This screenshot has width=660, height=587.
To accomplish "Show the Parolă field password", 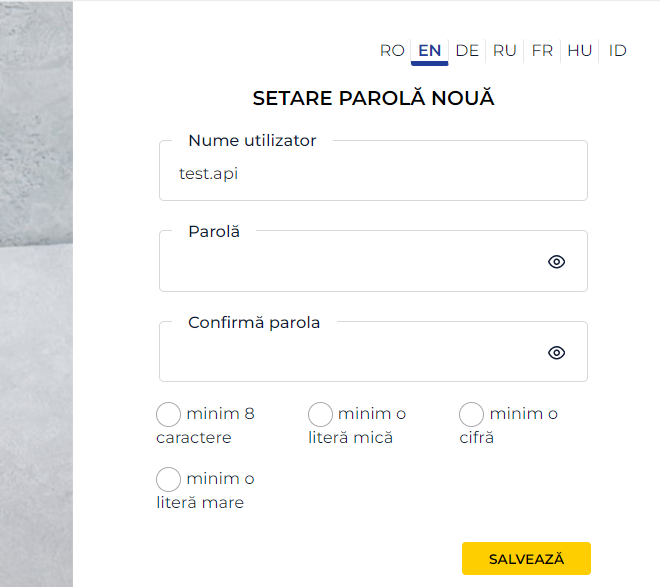I will click(x=557, y=262).
